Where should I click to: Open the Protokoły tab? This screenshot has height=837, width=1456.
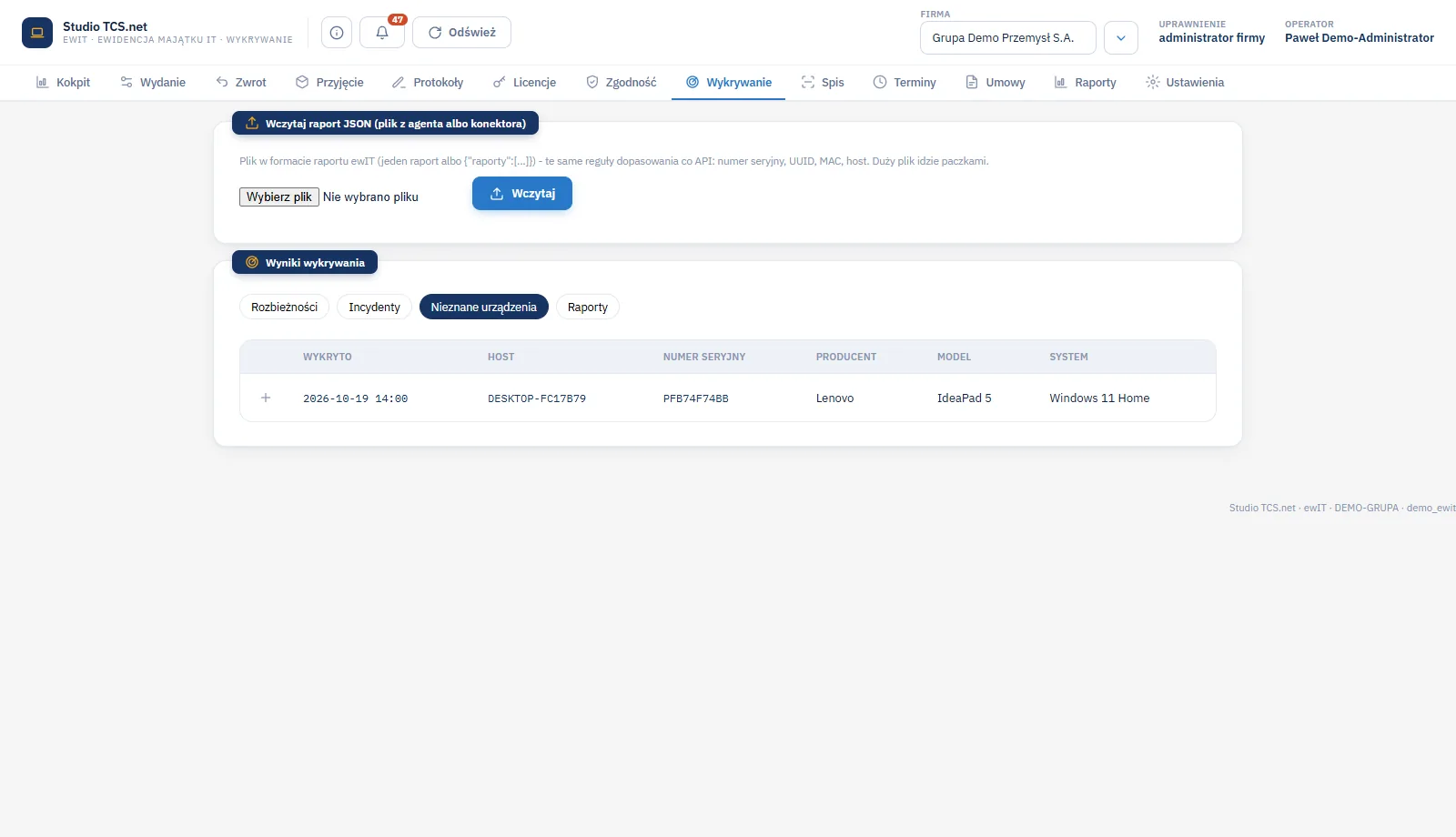pyautogui.click(x=428, y=83)
